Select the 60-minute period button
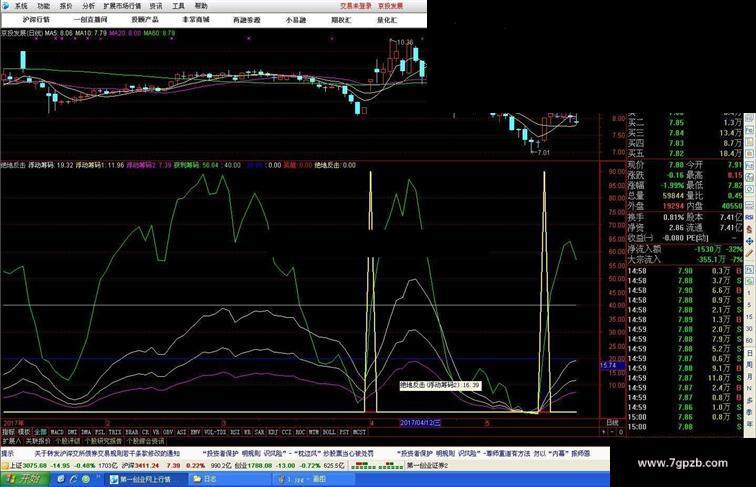Image resolution: width=756 pixels, height=487 pixels. [x=749, y=342]
